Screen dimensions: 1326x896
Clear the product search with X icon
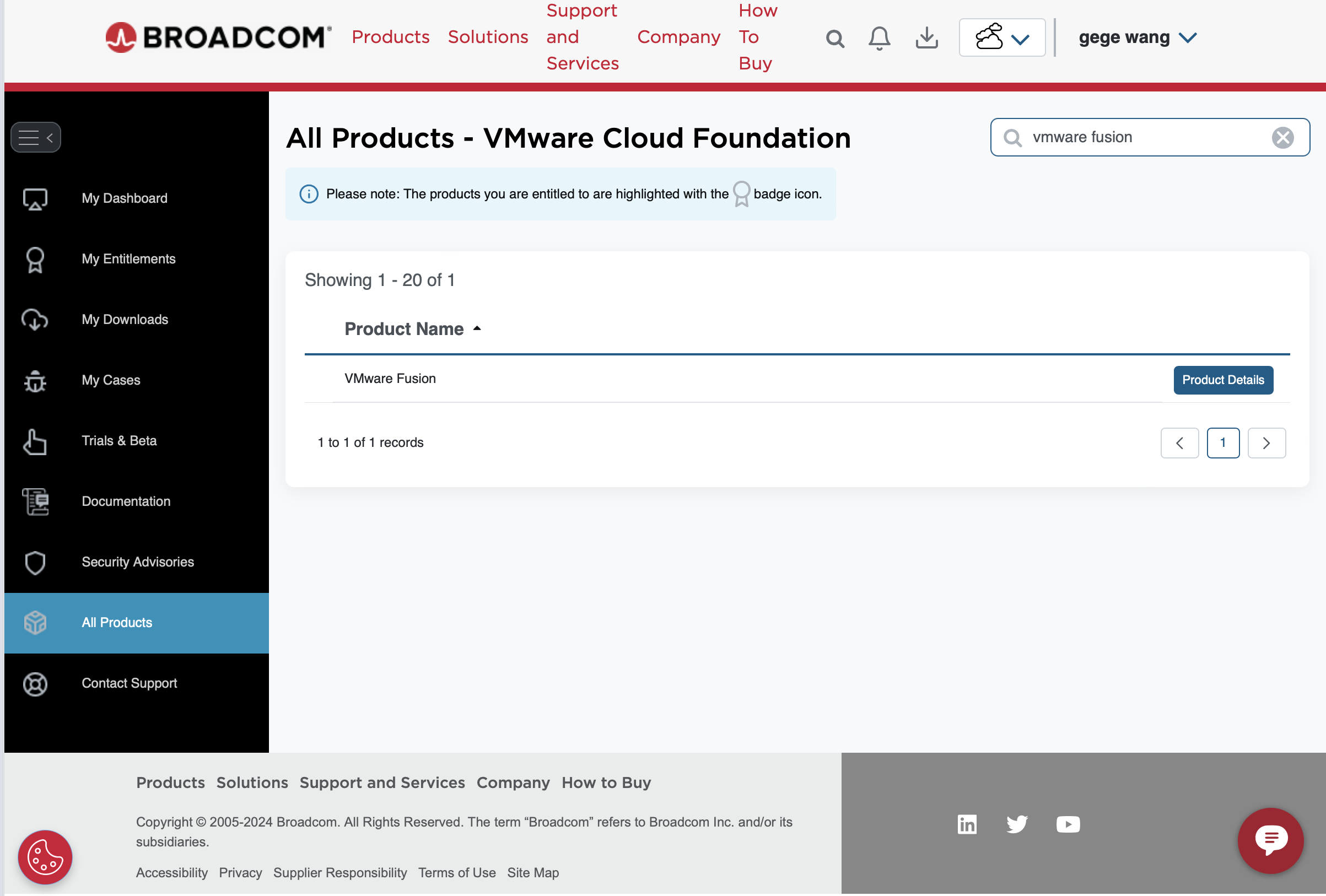[x=1282, y=137]
